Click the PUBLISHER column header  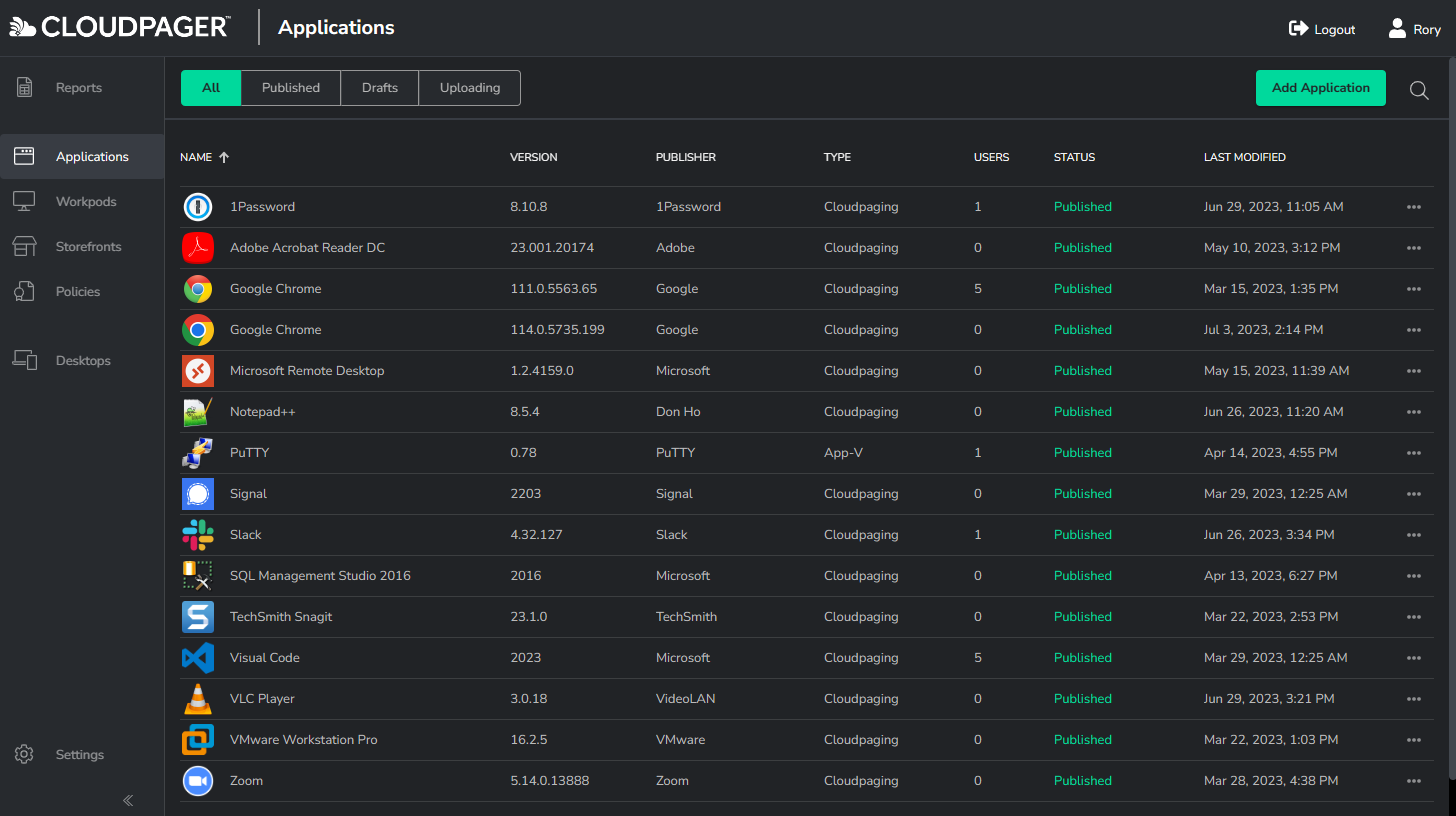click(686, 157)
